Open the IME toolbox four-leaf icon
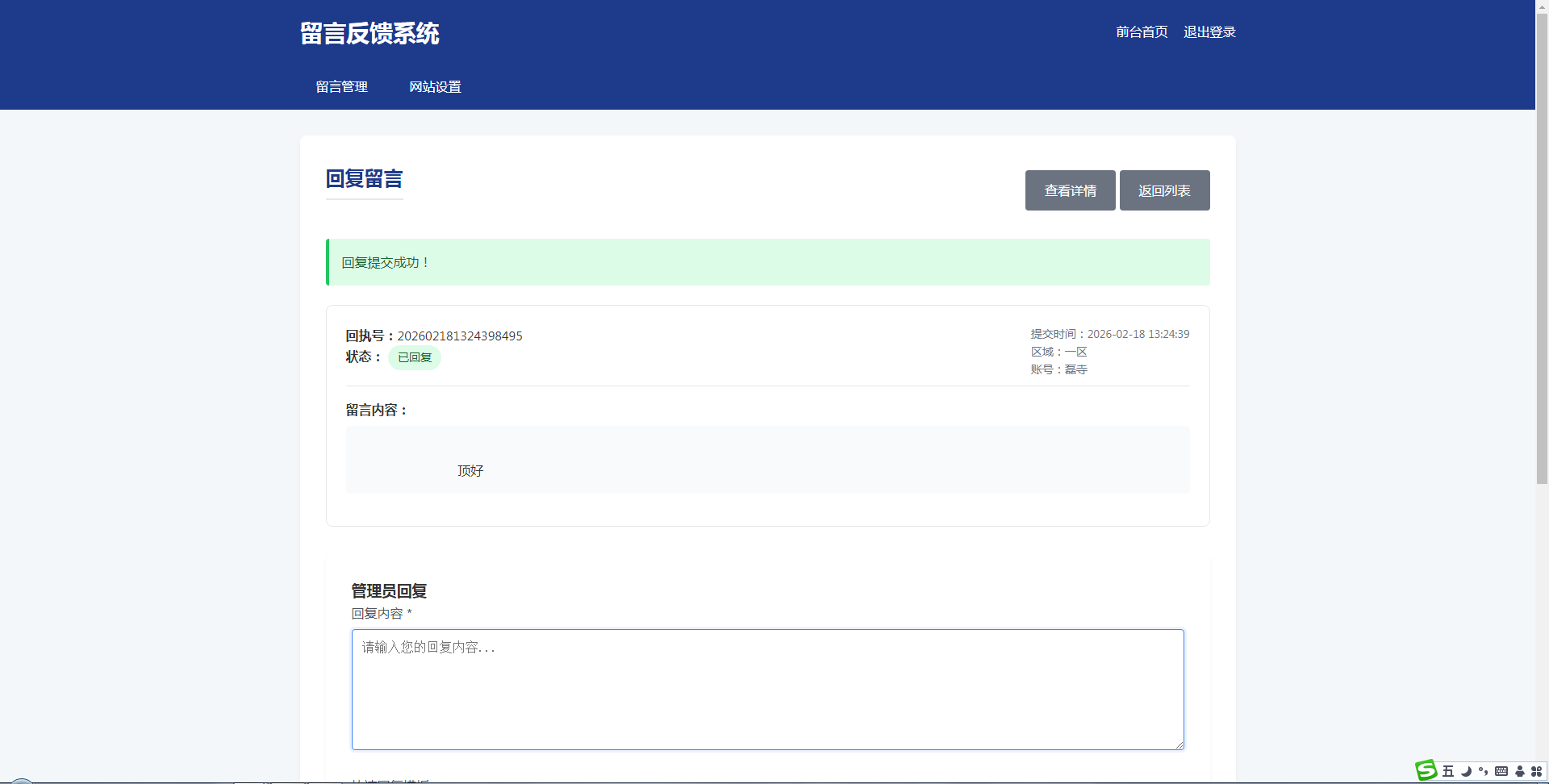The image size is (1549, 784). tap(1537, 771)
